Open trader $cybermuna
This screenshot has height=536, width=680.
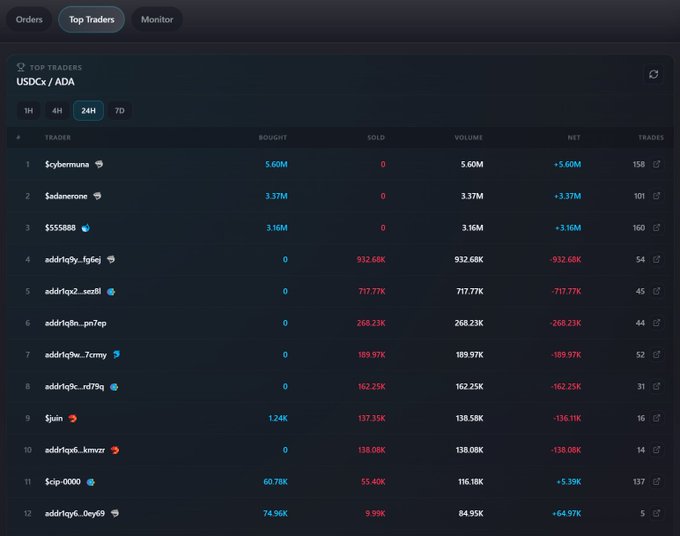(67, 164)
